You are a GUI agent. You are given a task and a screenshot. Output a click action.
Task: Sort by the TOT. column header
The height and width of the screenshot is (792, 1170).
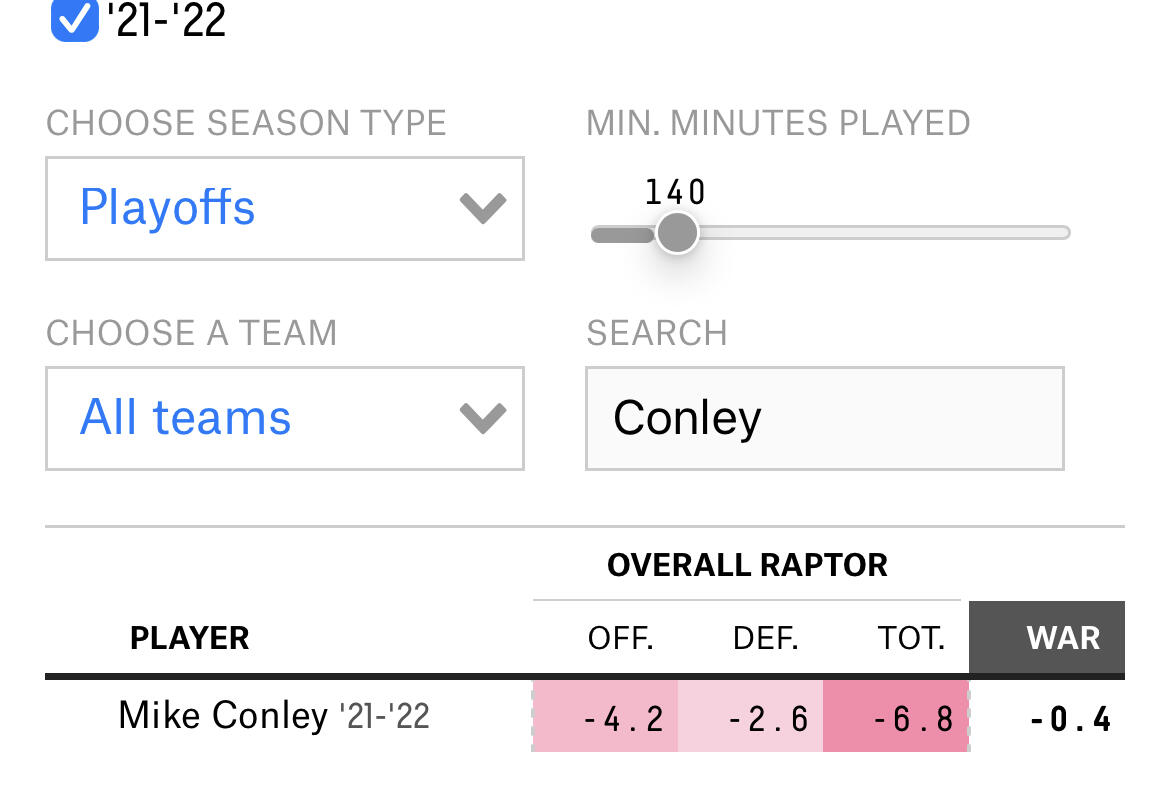pos(910,638)
